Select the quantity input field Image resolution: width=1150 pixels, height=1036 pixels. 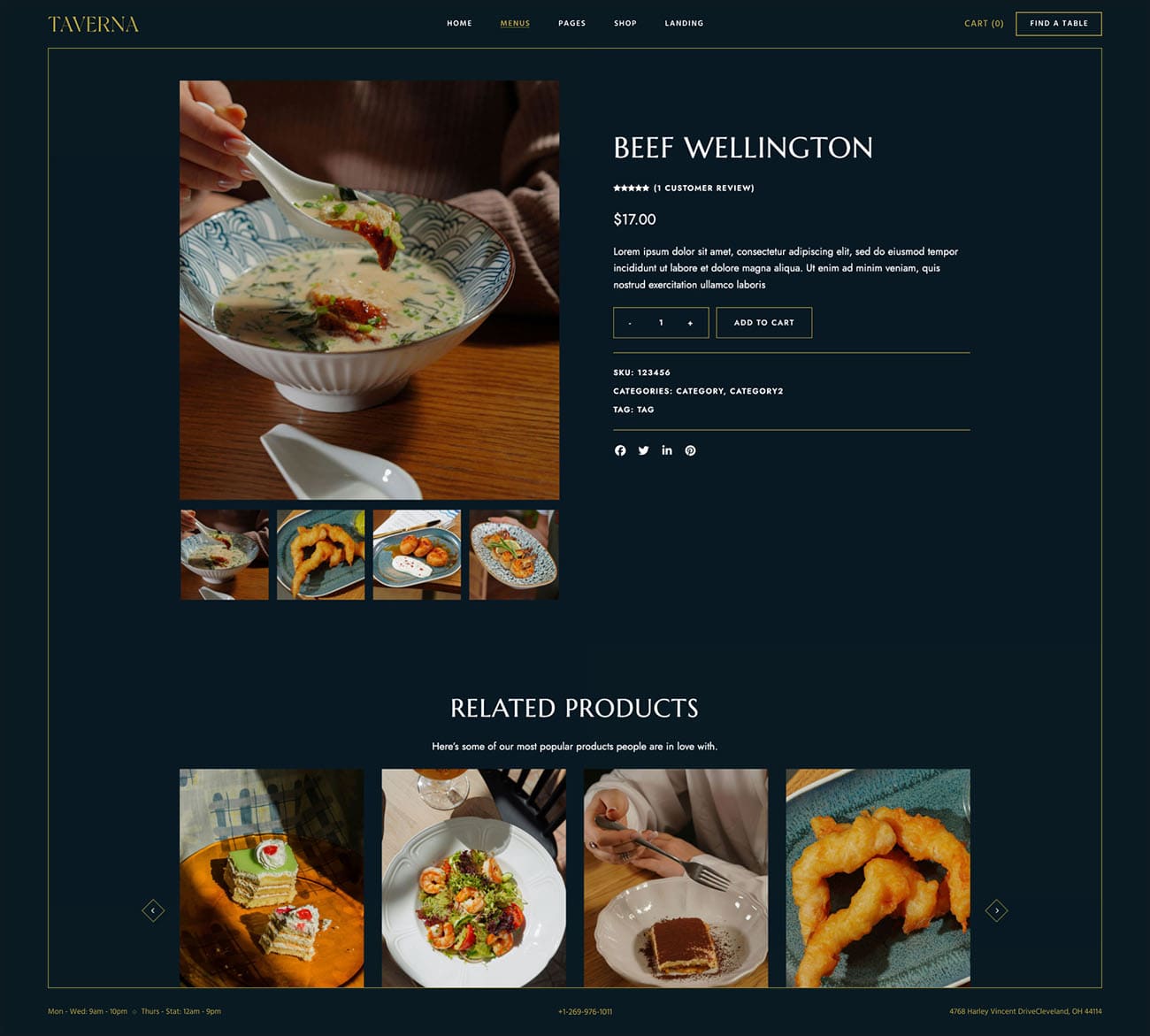click(661, 323)
